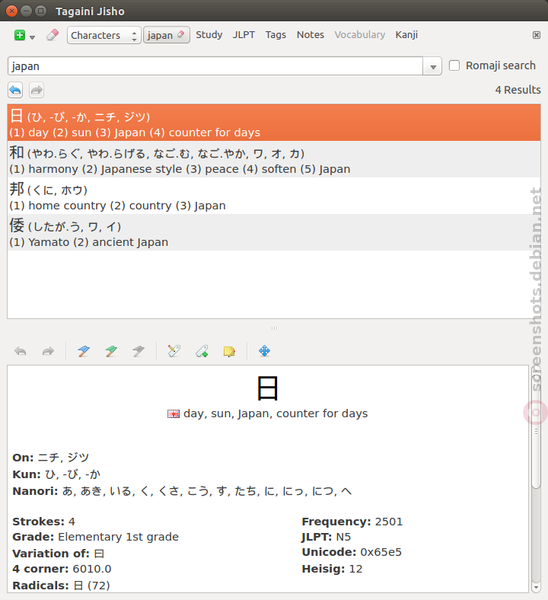
Task: Click the eraser icon to clear search
Action: (x=52, y=35)
